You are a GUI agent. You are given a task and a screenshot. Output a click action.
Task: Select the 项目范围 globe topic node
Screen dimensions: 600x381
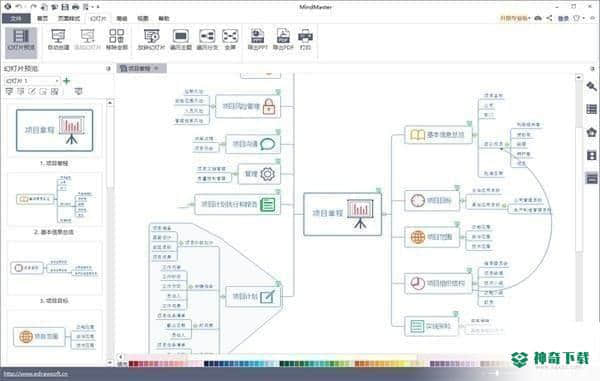[432, 237]
